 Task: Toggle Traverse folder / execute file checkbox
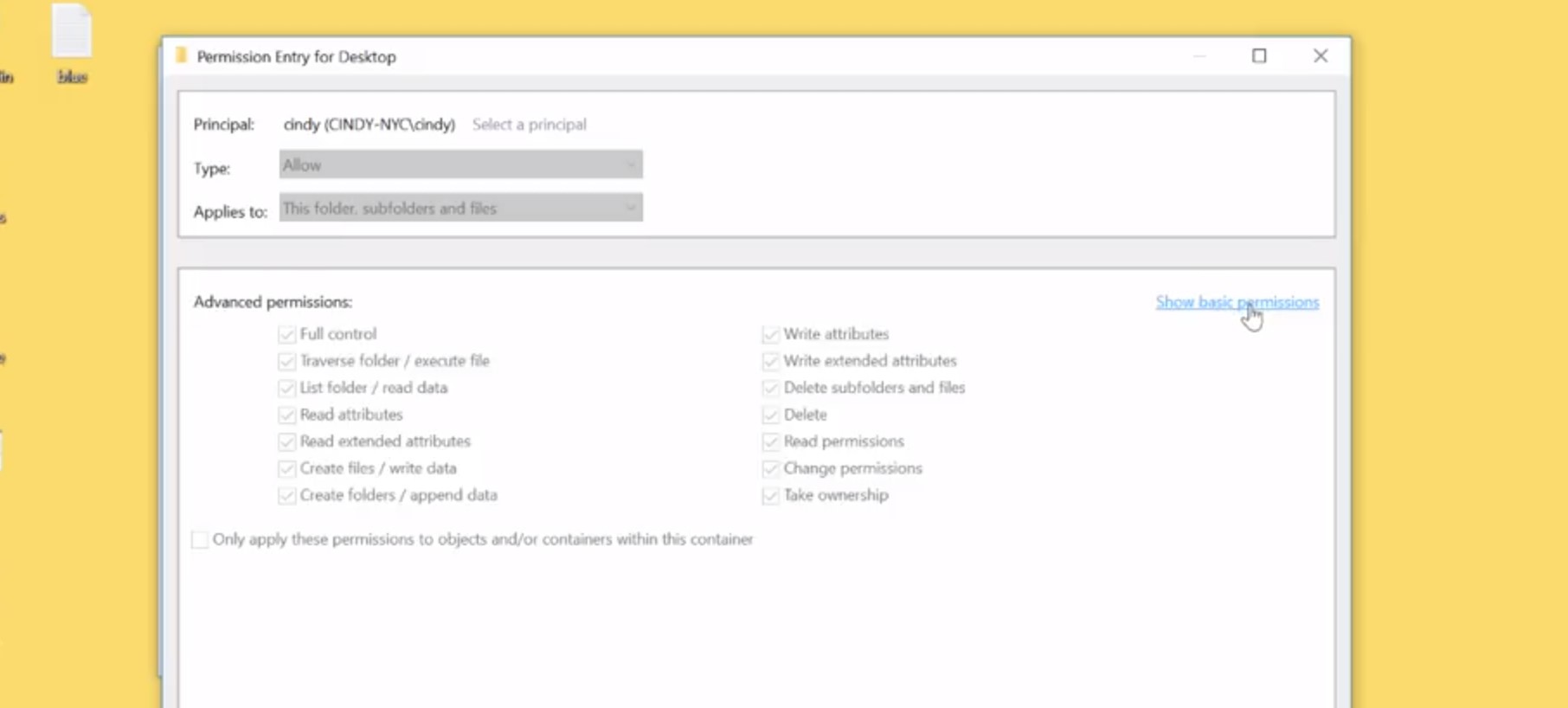(286, 361)
